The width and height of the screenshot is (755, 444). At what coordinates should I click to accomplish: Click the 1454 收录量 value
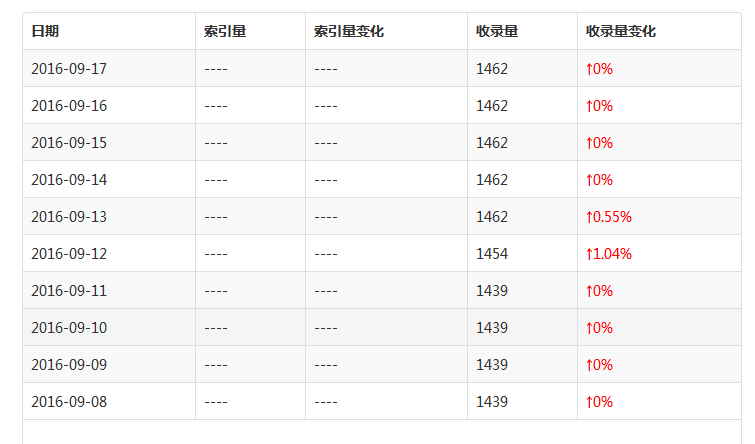492,254
